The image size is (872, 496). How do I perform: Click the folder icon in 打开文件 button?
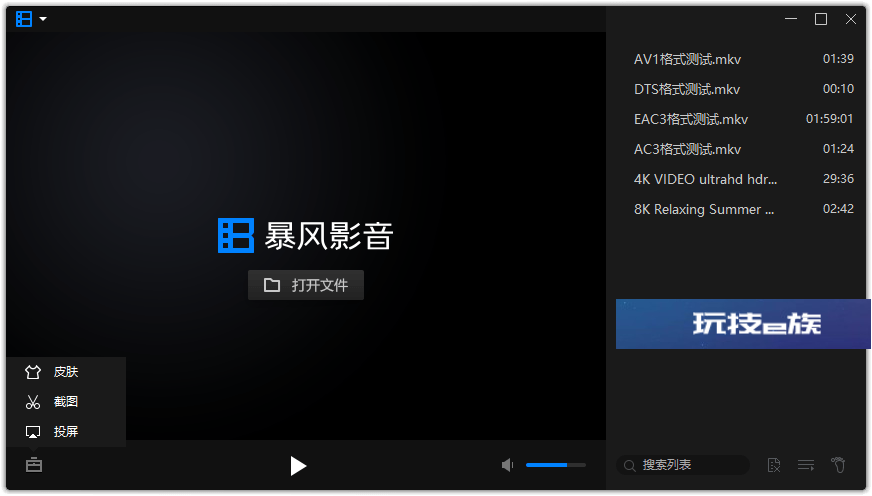(x=272, y=285)
